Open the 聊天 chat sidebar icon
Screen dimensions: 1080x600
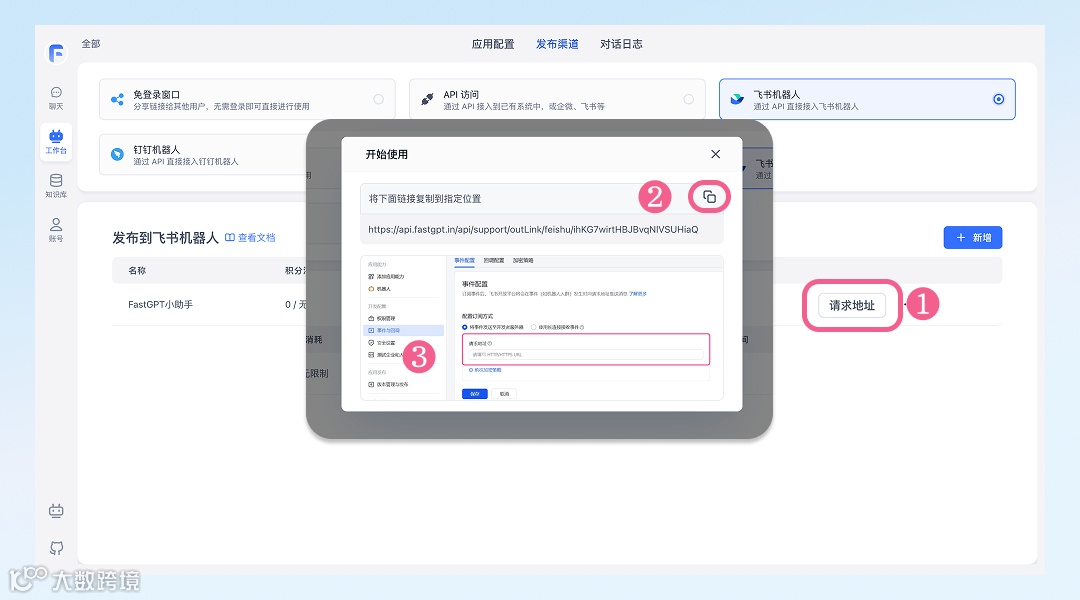(56, 99)
